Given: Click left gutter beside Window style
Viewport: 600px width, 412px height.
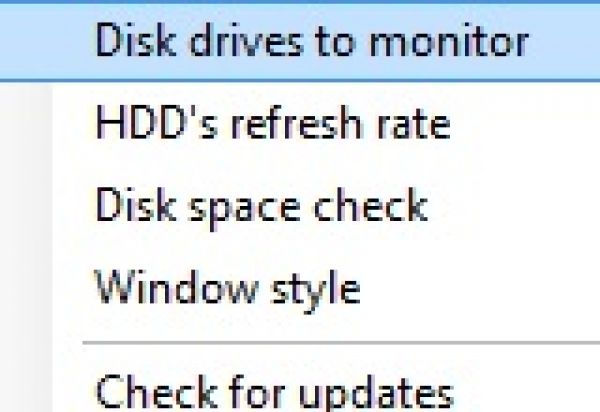Looking at the screenshot, I should 25,288.
